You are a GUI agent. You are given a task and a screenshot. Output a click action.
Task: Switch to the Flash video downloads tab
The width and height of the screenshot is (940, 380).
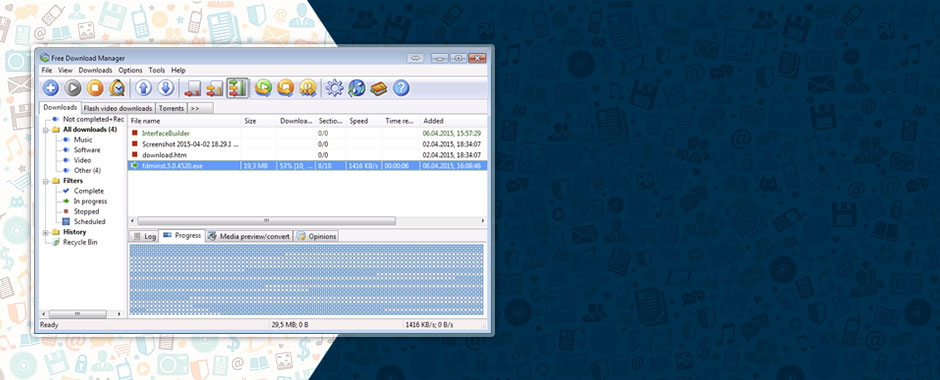click(x=118, y=108)
